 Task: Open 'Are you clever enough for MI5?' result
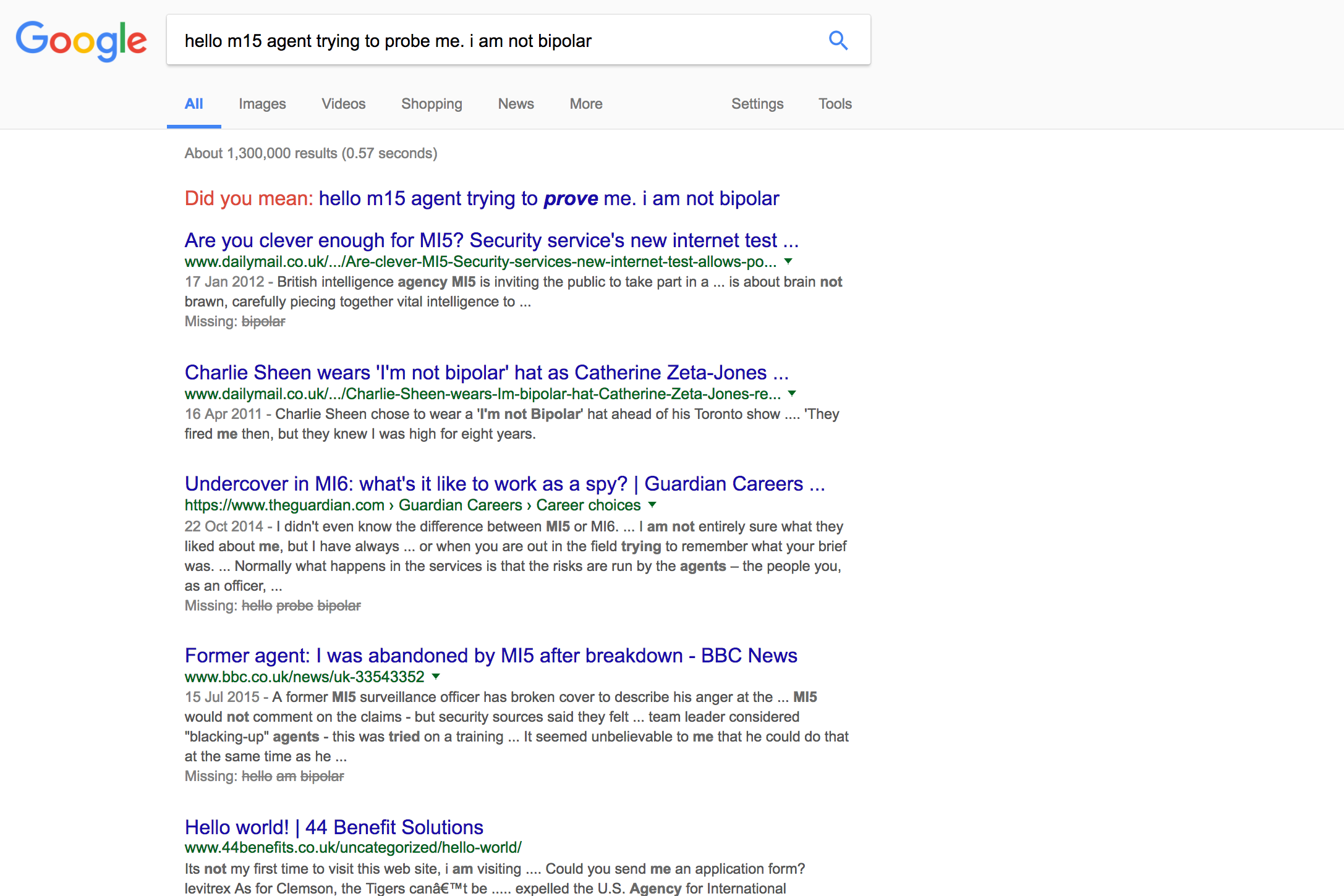coord(491,240)
